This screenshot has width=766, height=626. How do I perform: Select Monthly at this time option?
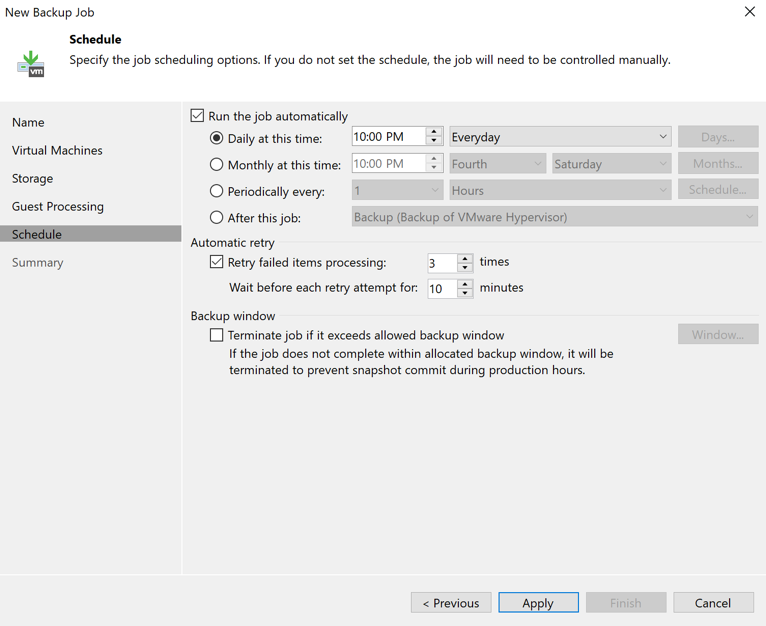coord(216,164)
